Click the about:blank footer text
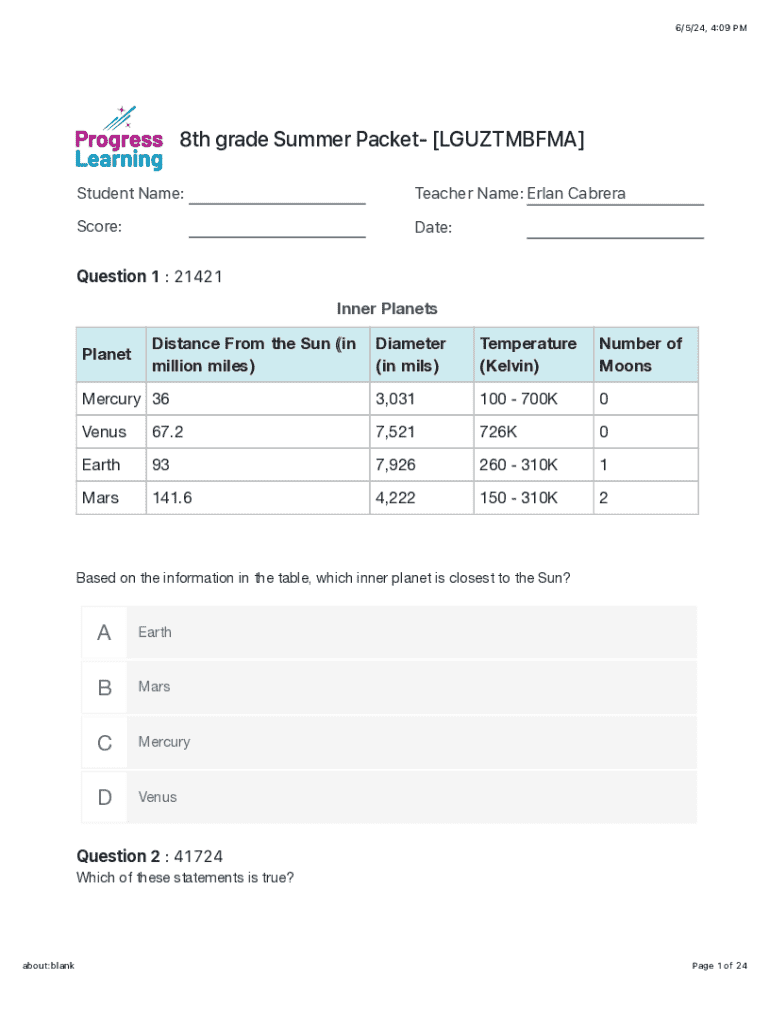Image resolution: width=770 pixels, height=1024 pixels. coord(49,965)
